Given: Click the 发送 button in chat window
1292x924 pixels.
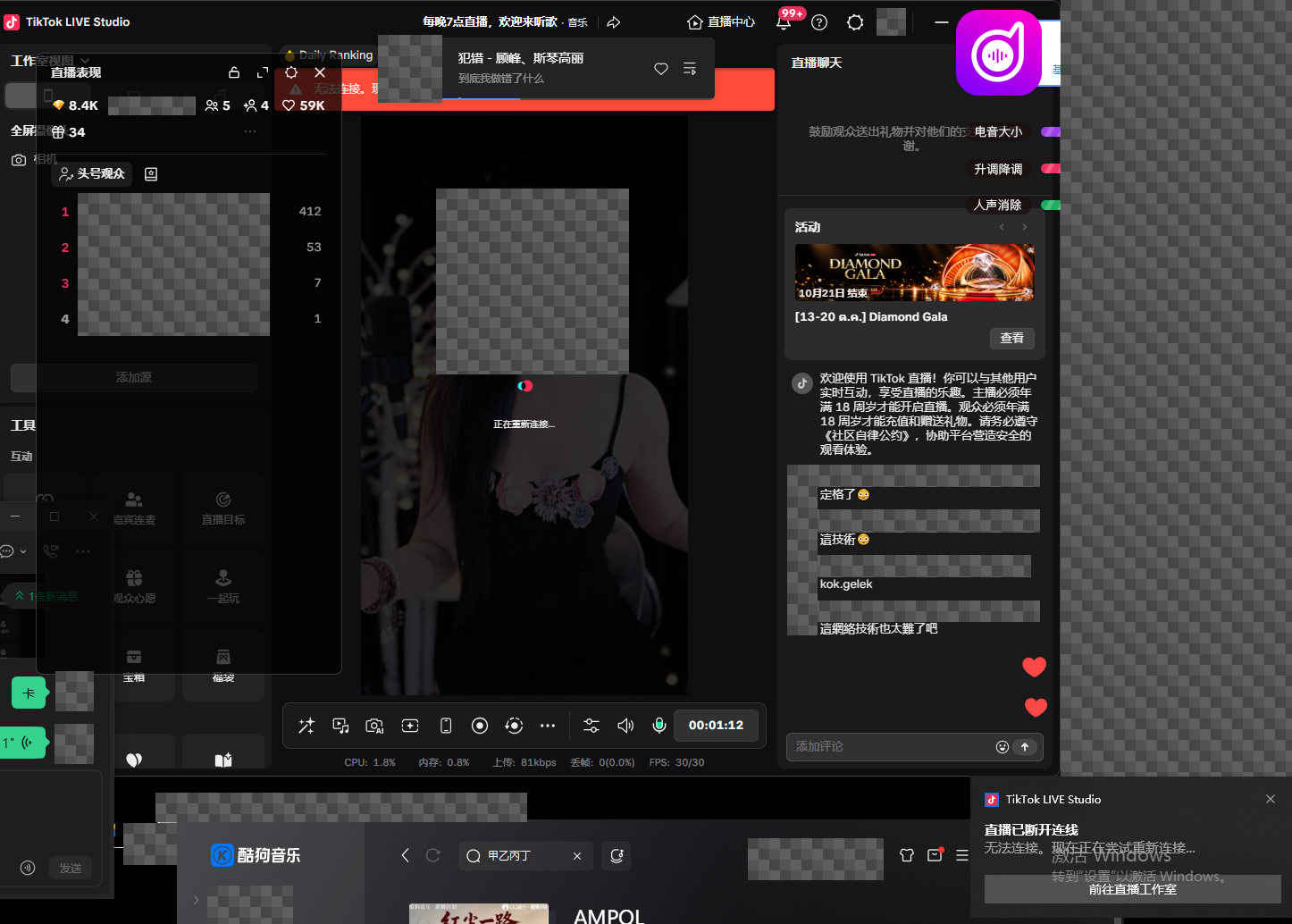Looking at the screenshot, I should pos(71,868).
